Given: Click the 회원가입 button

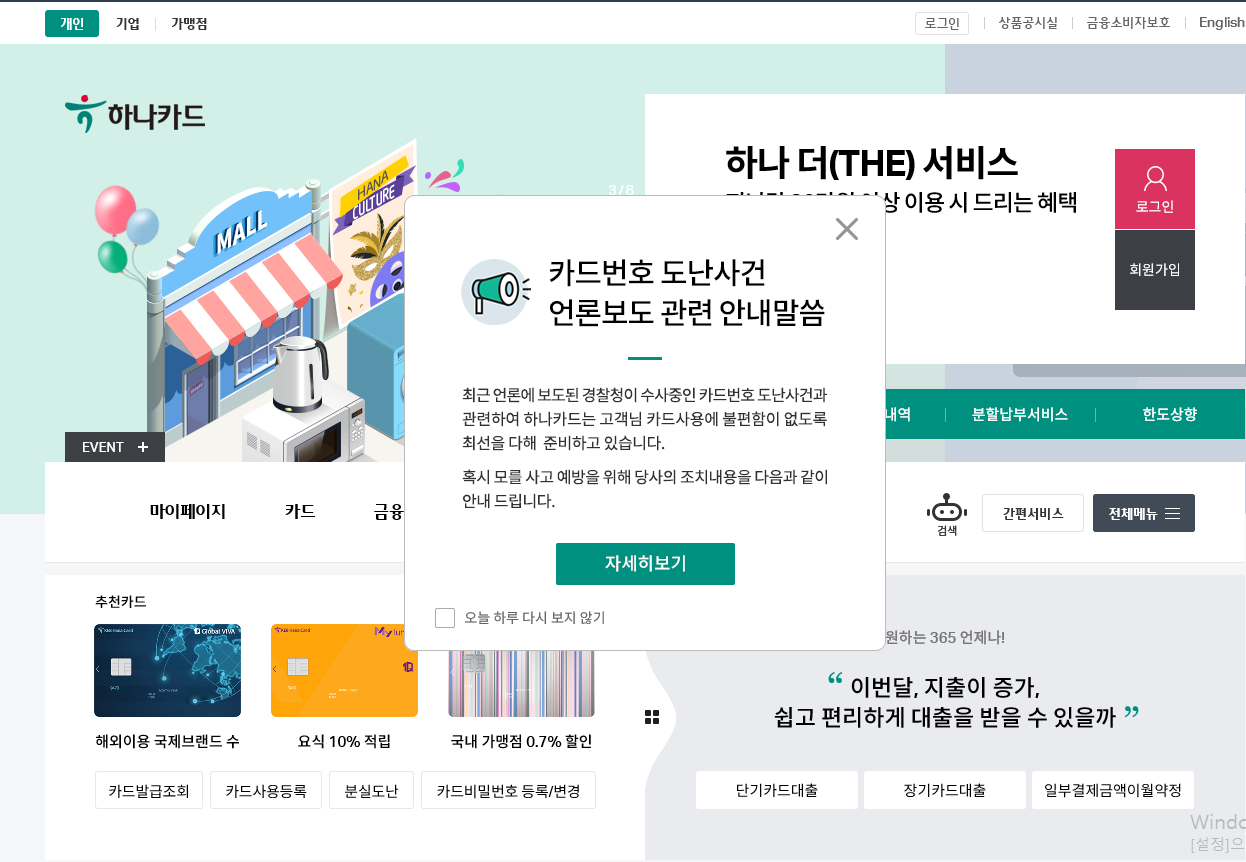Looking at the screenshot, I should (1155, 270).
